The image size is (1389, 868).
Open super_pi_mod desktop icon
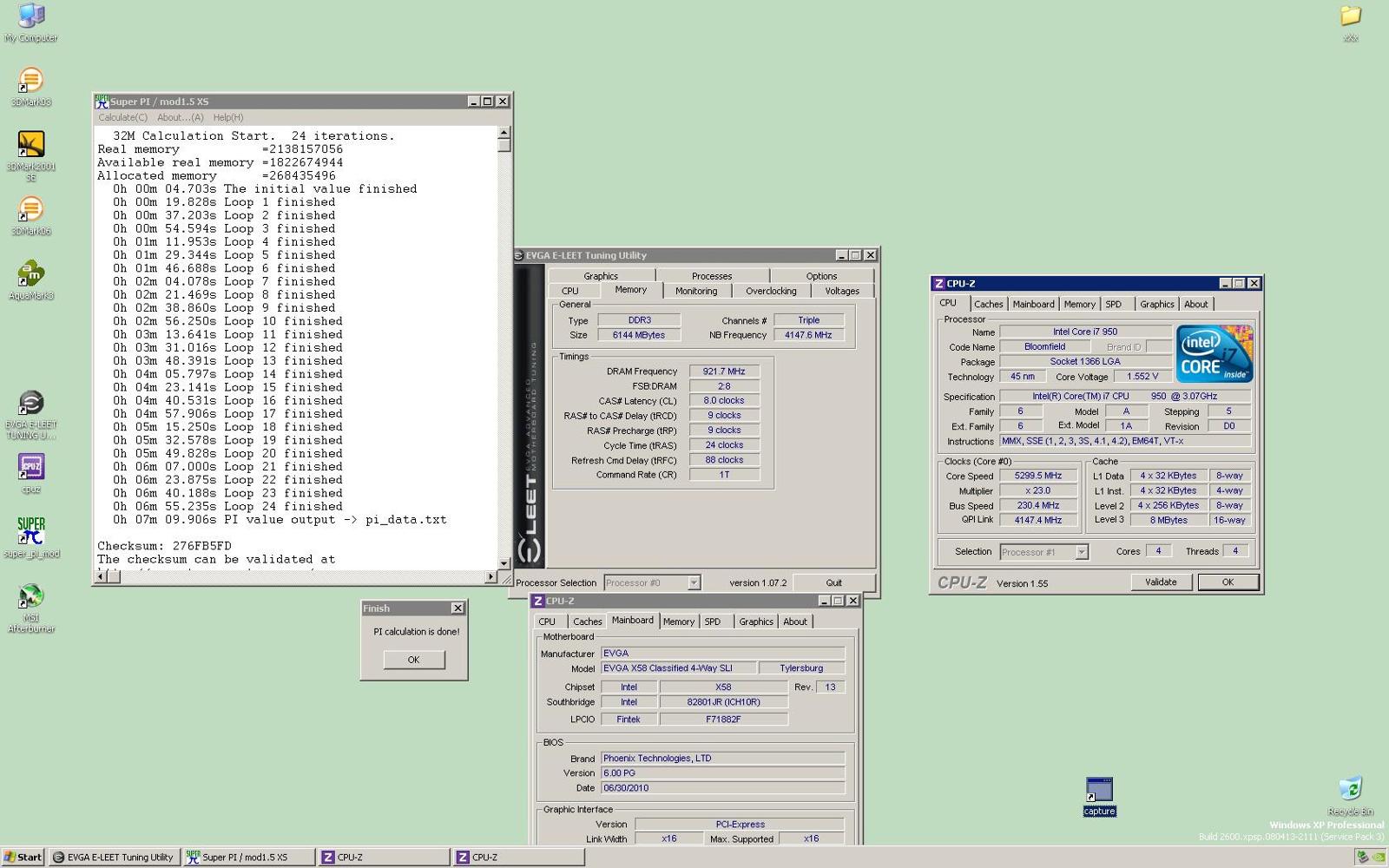coord(31,538)
